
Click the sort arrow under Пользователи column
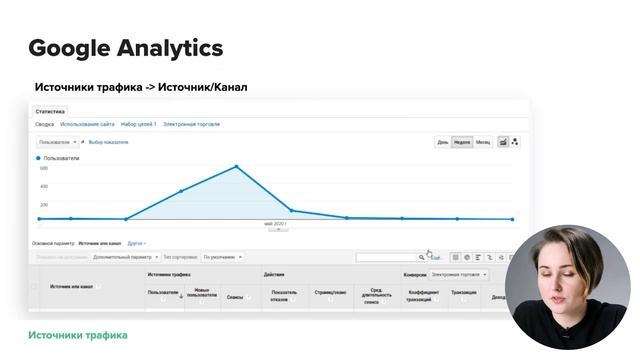[181, 297]
